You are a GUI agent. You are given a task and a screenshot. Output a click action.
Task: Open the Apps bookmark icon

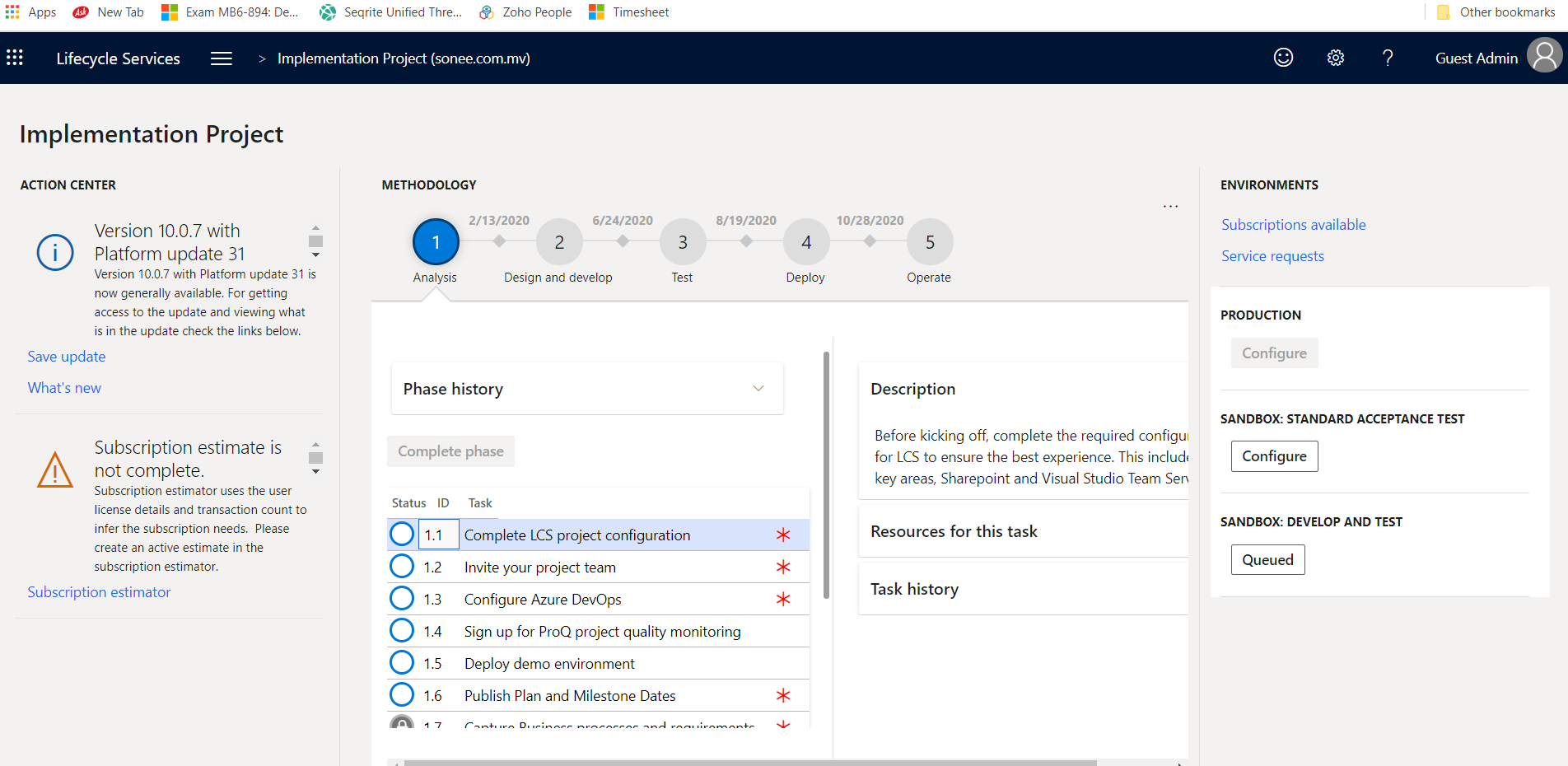(12, 12)
